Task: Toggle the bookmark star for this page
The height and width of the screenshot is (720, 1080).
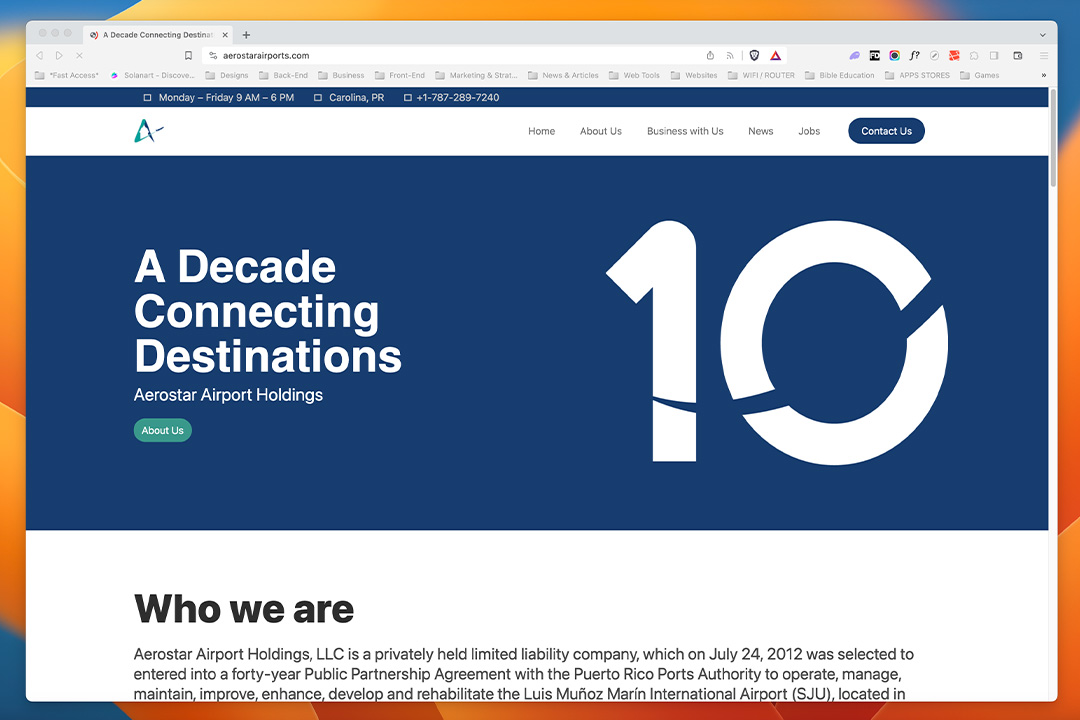Action: click(189, 55)
